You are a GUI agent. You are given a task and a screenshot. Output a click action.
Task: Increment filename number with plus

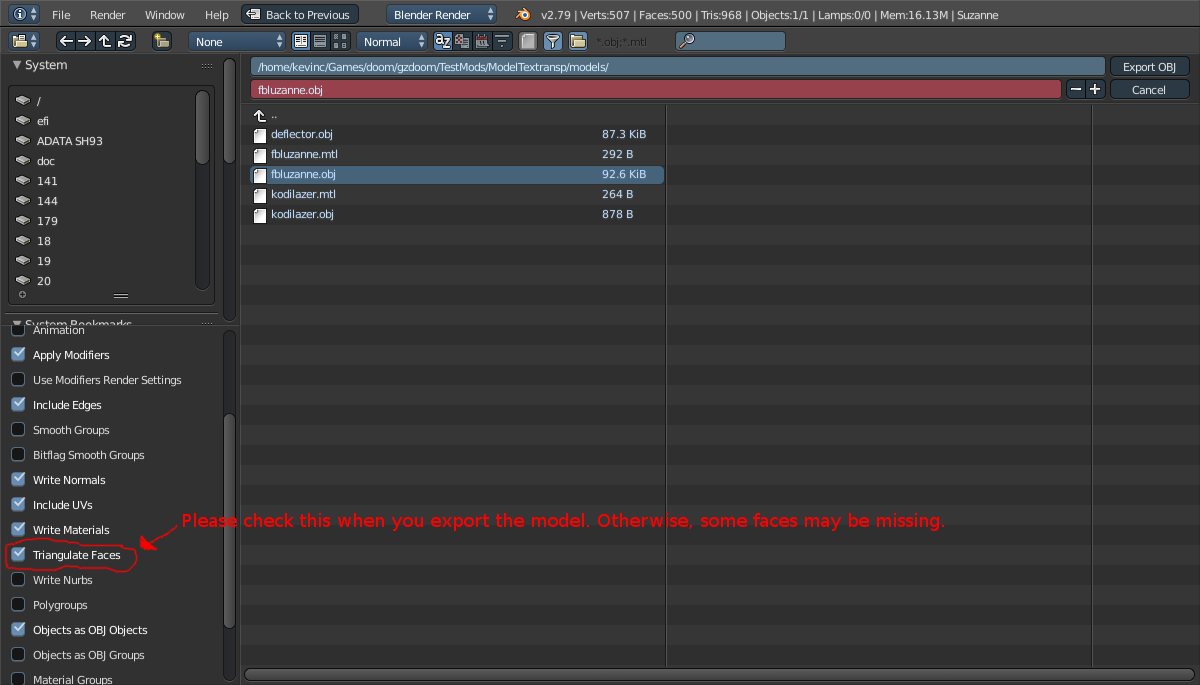pos(1095,89)
